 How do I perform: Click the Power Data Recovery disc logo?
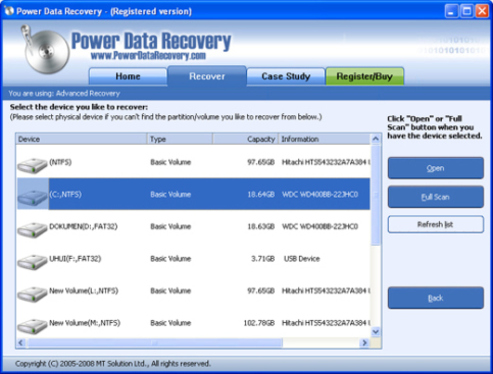tap(45, 50)
